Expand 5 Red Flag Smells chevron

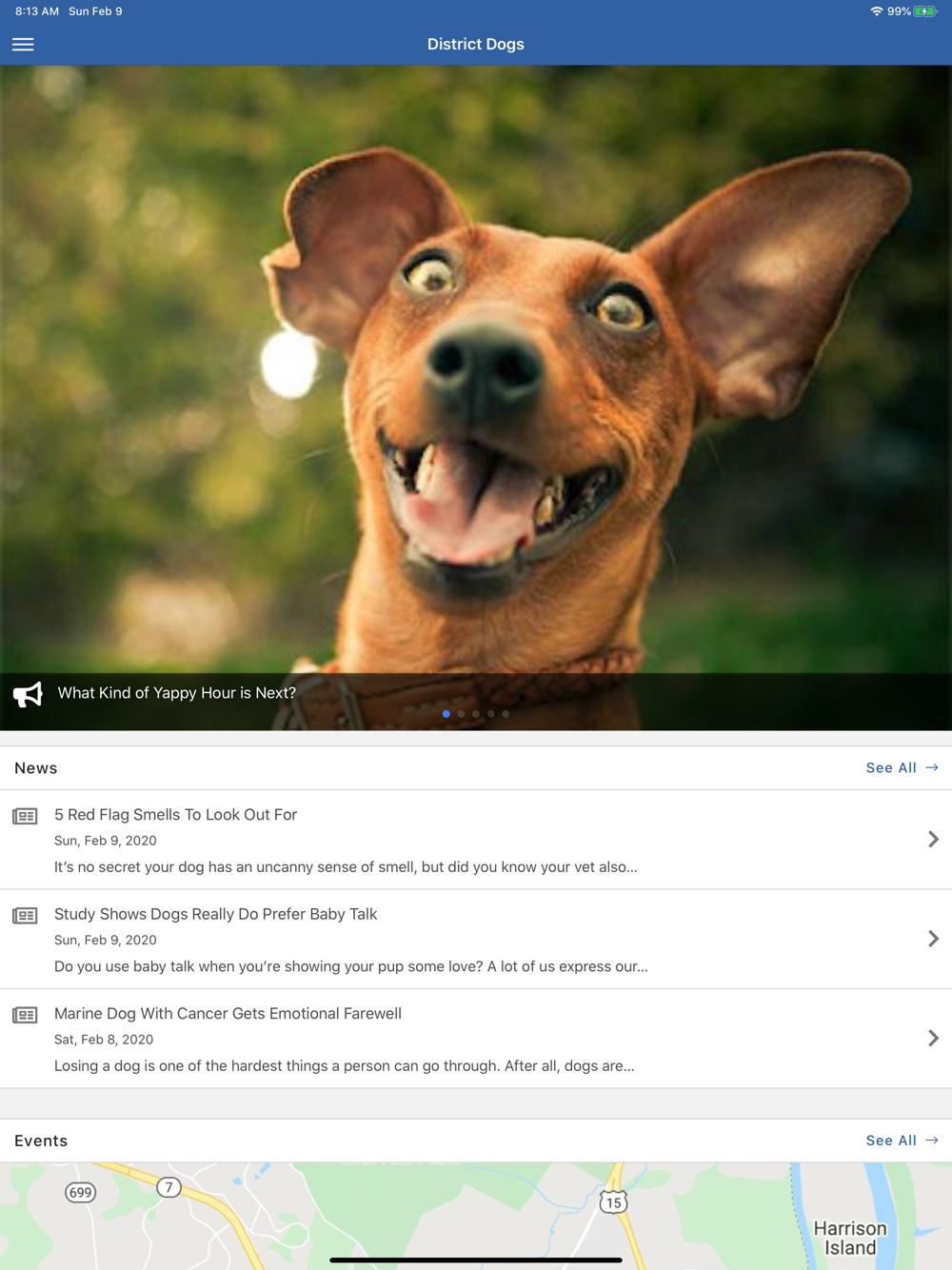tap(933, 839)
